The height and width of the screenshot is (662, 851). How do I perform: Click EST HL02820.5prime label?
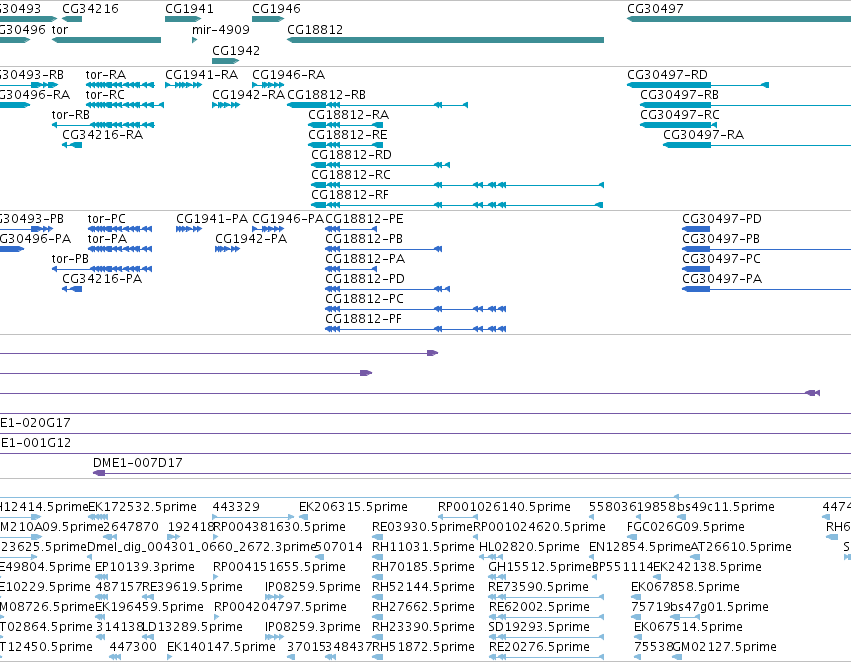coord(529,547)
